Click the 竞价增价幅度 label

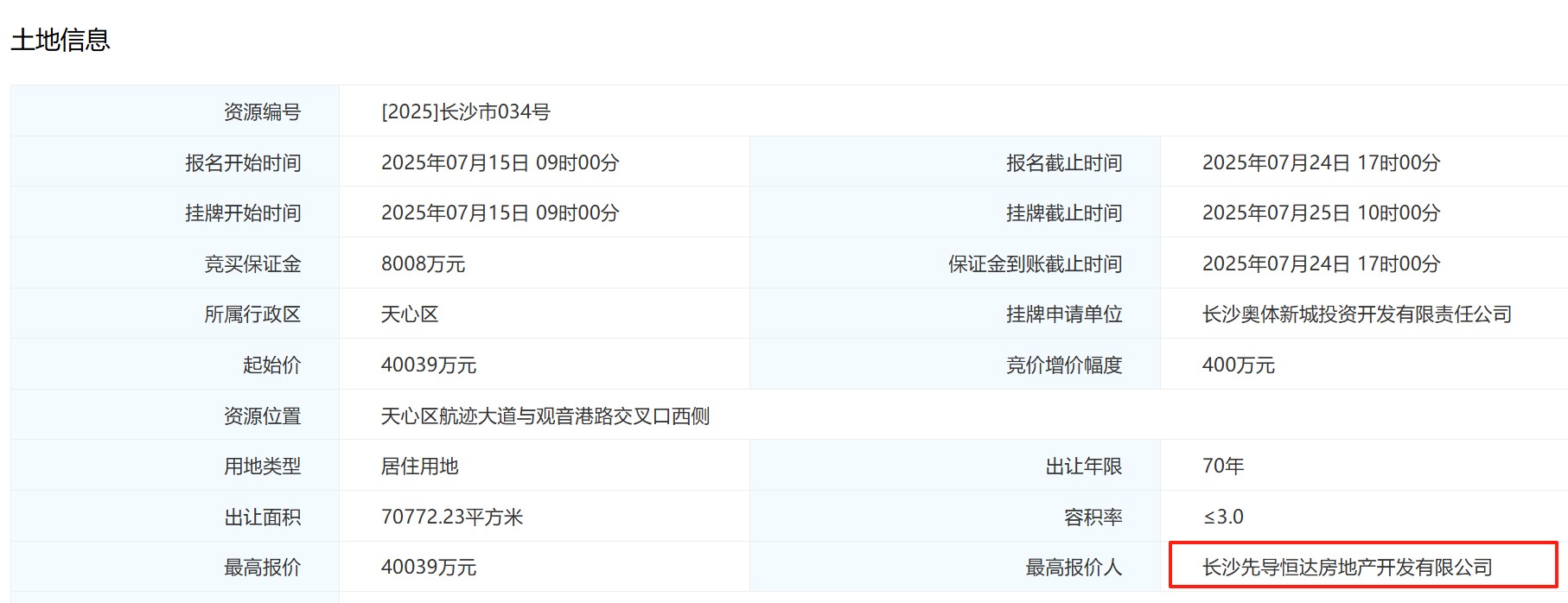1064,365
